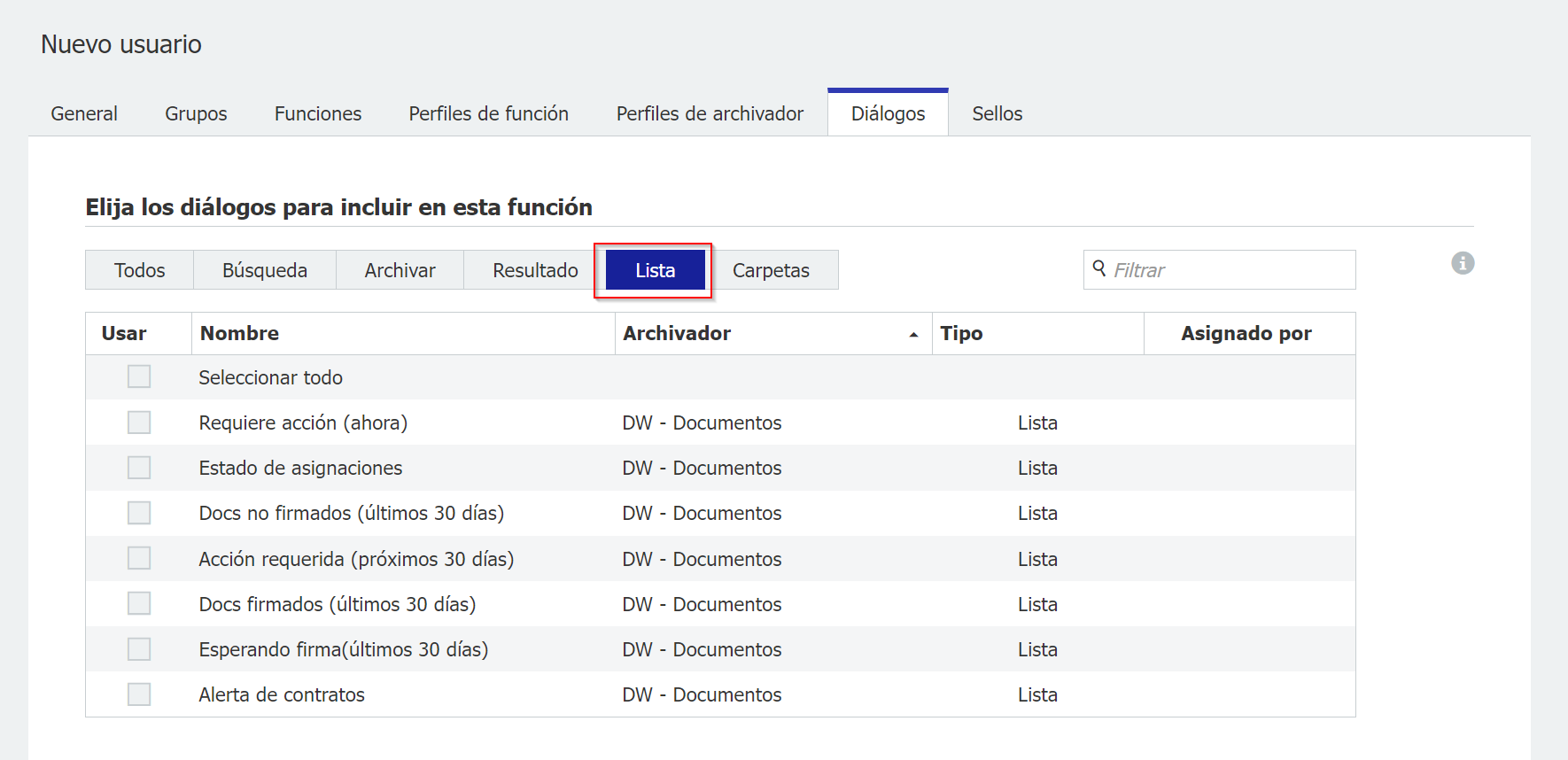This screenshot has width=1568, height=760.
Task: Click into the Filtrar input field
Action: tap(1220, 269)
